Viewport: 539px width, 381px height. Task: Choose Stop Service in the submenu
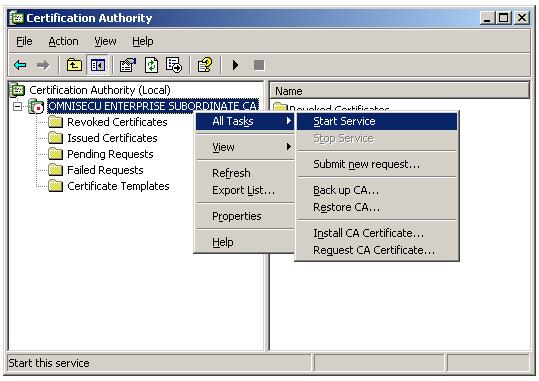coord(377,138)
